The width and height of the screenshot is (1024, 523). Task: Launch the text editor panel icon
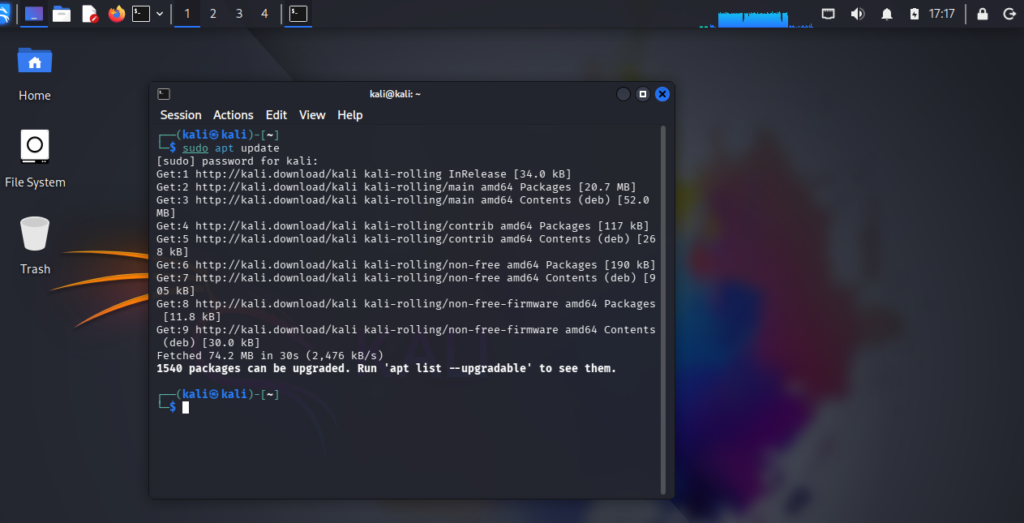pos(89,14)
